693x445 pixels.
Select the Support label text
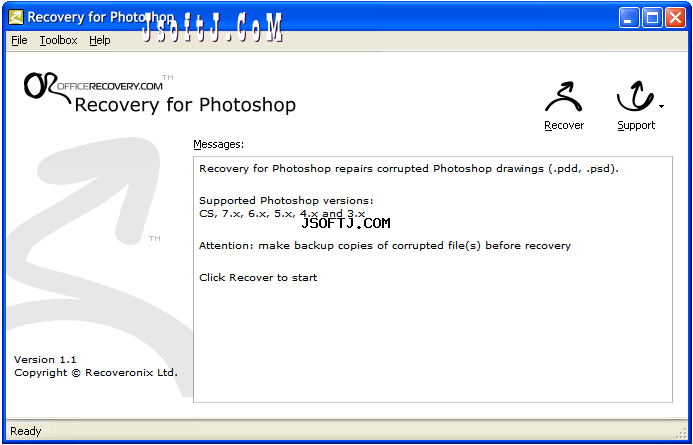[x=636, y=126]
